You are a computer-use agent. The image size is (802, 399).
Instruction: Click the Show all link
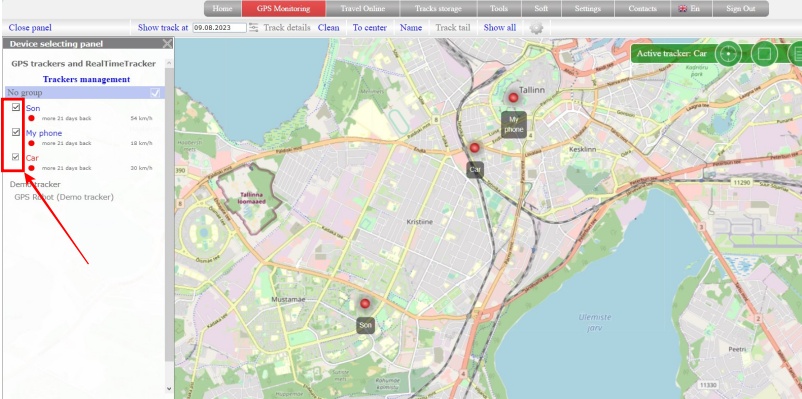coord(500,28)
